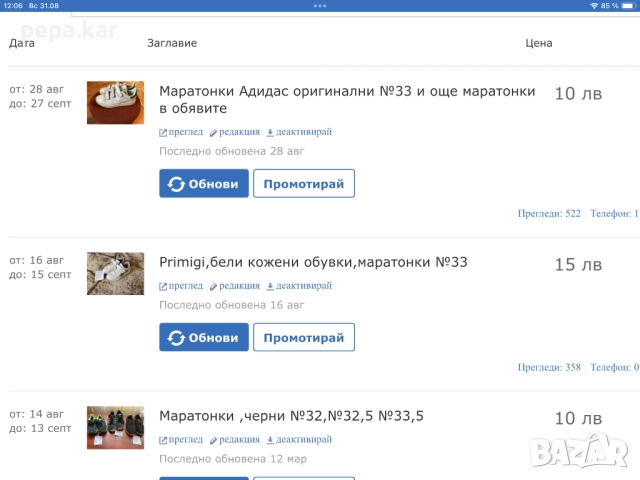Click 'Последно обновена 16 авг' text
This screenshot has width=640, height=480.
(232, 305)
